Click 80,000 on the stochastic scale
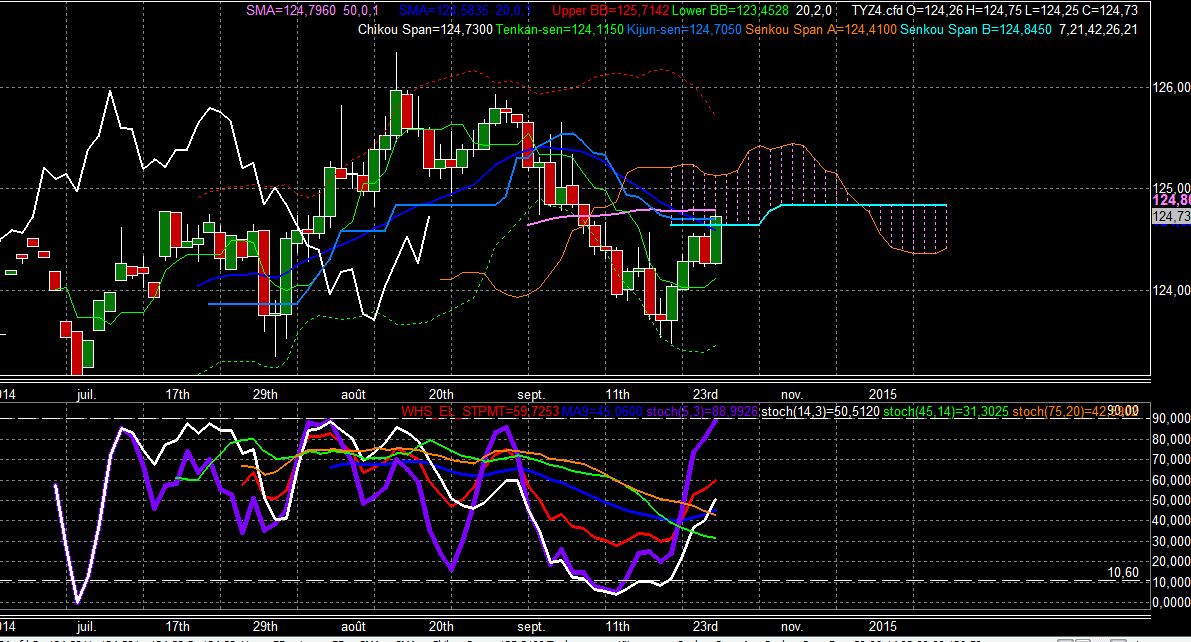 tap(1170, 438)
